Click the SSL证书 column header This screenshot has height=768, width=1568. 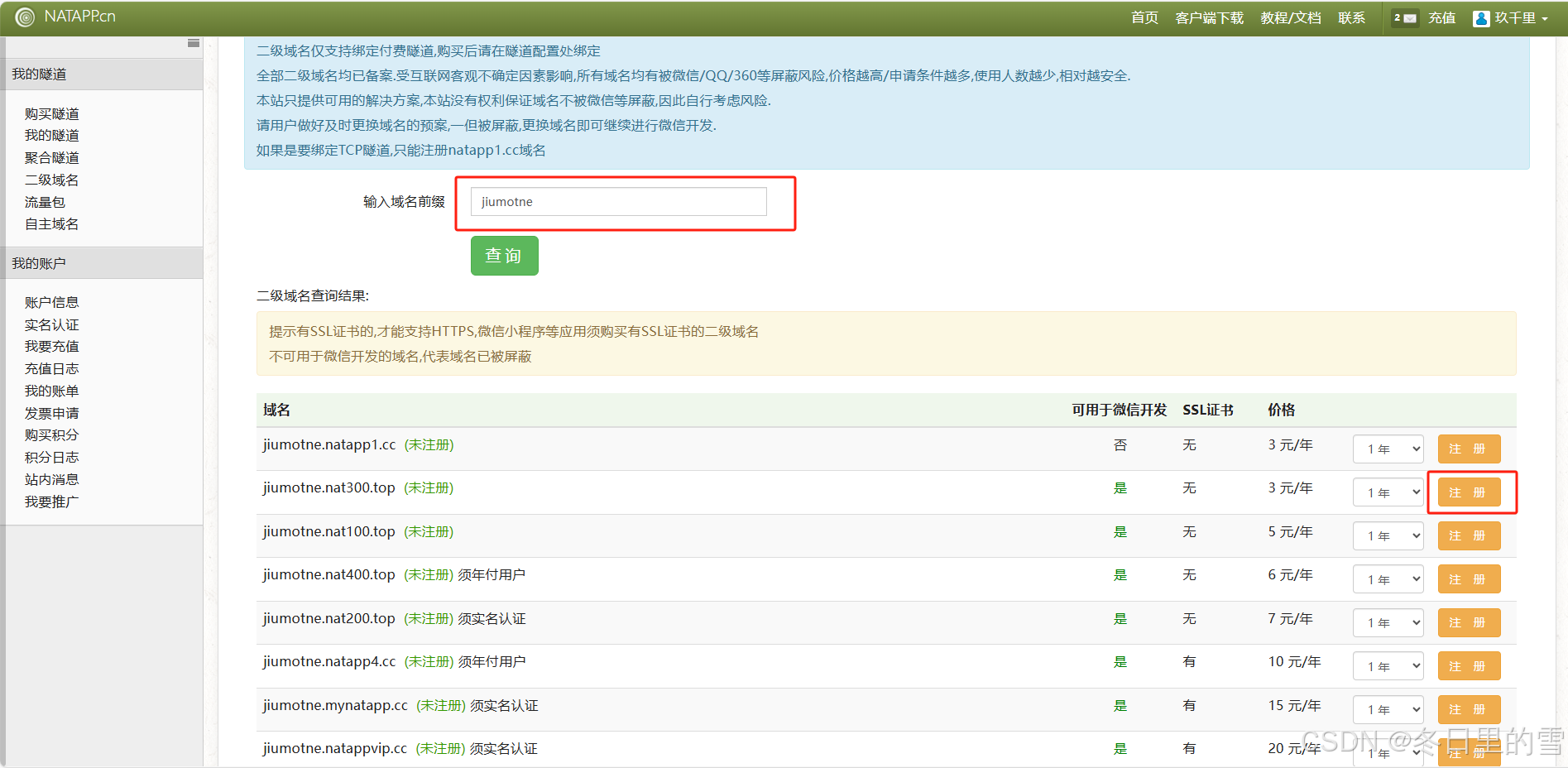[1208, 410]
